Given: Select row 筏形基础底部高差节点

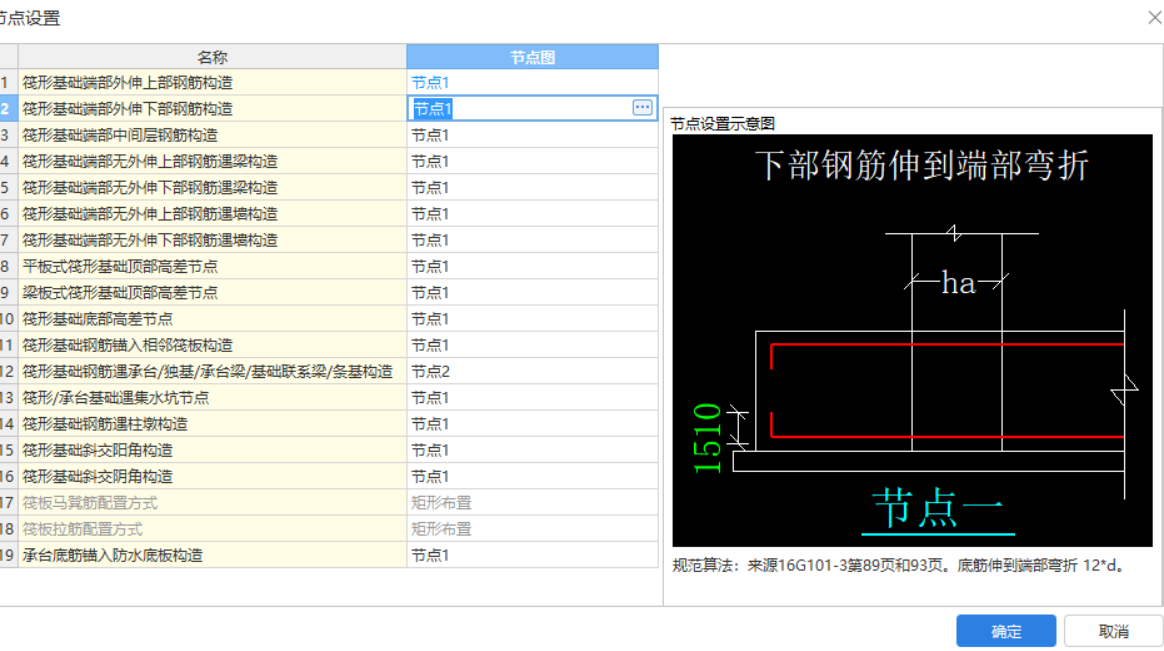Looking at the screenshot, I should tap(212, 319).
